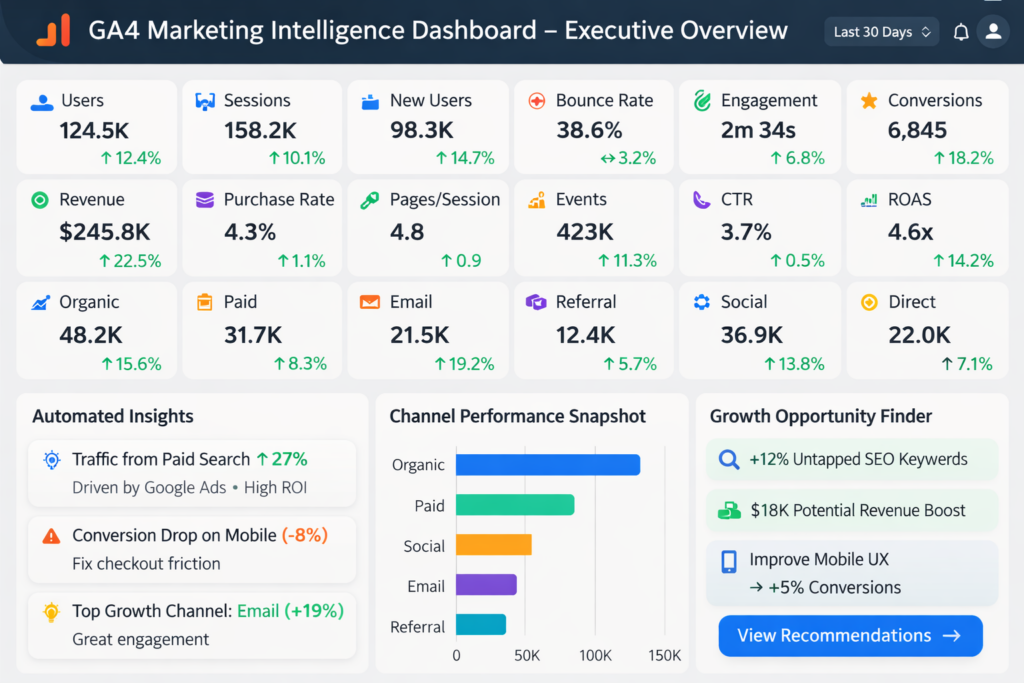This screenshot has width=1024, height=683.
Task: Expand the user profile menu
Action: pos(993,31)
